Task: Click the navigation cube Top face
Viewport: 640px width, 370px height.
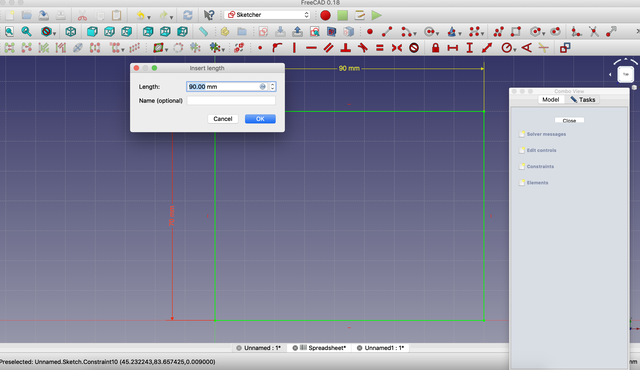Action: click(x=625, y=74)
